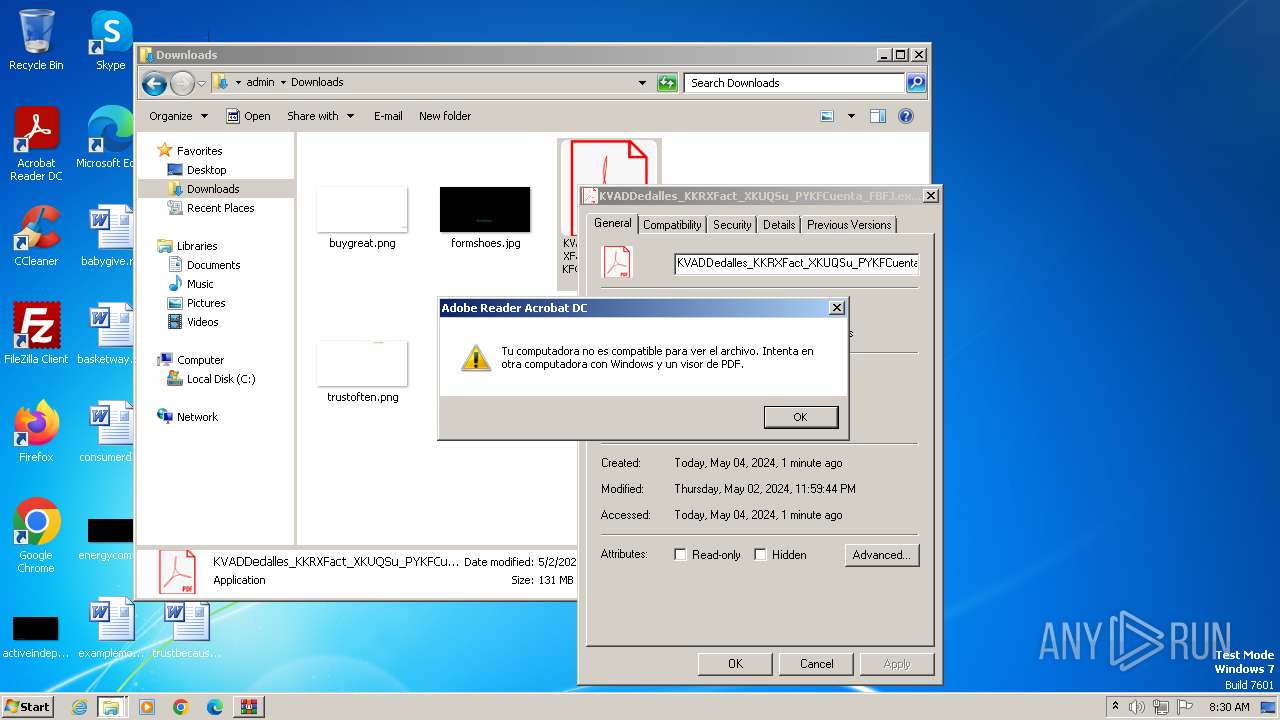Image resolution: width=1280 pixels, height=720 pixels.
Task: Click the change view icon
Action: click(827, 116)
